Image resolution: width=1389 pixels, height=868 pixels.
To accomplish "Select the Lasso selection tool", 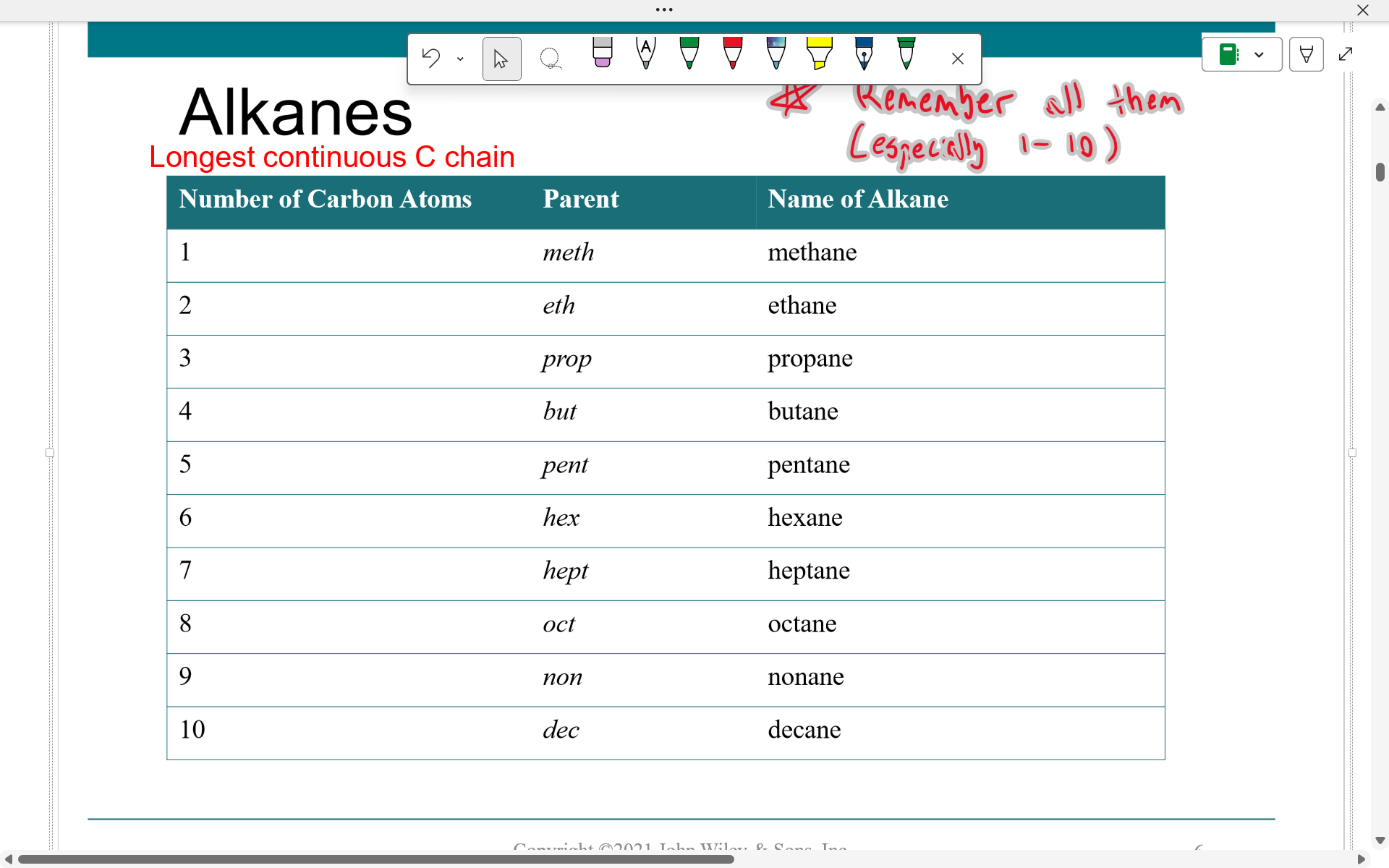I will click(x=551, y=59).
